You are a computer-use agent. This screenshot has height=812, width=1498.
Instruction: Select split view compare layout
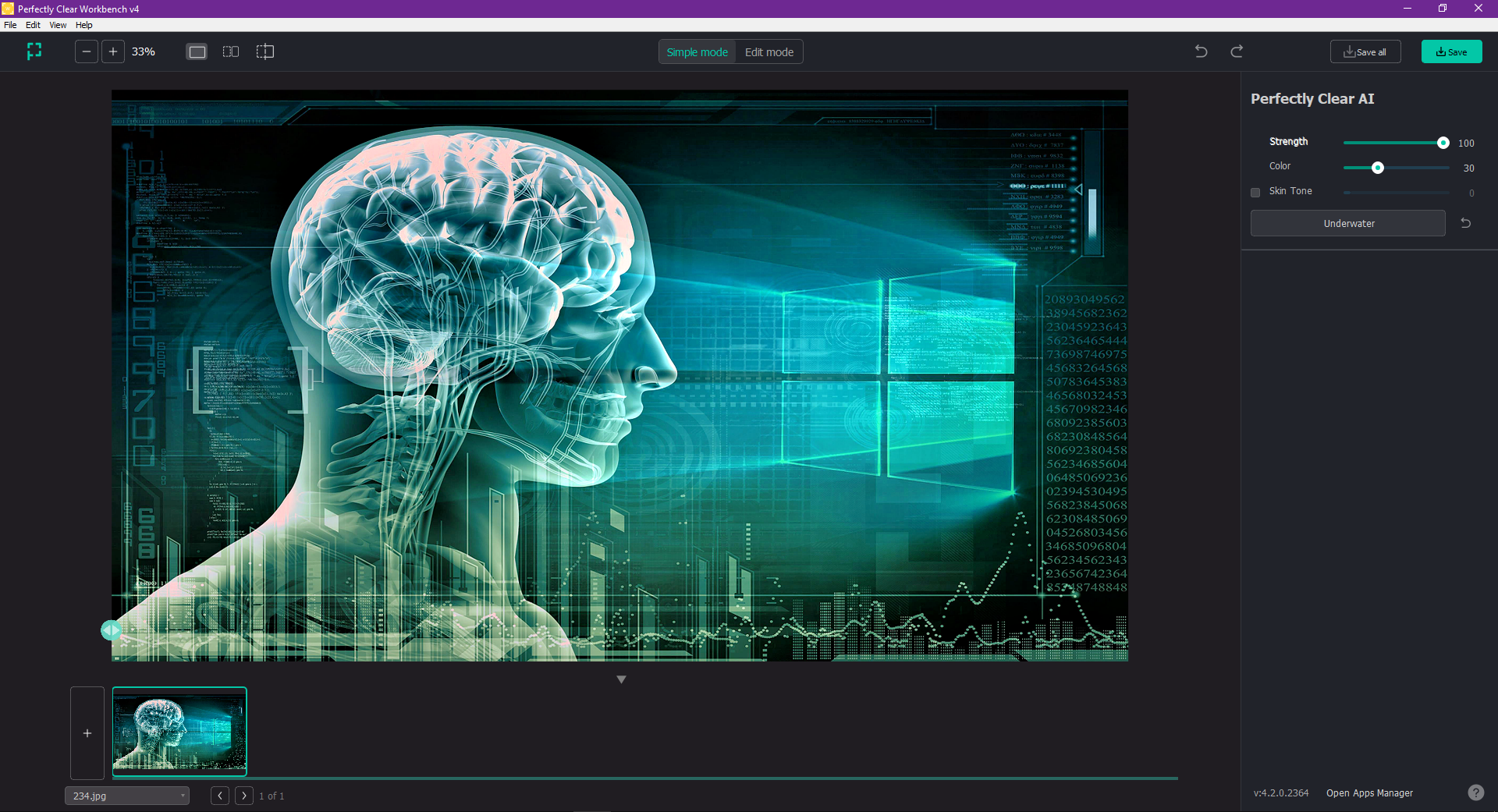click(x=265, y=52)
